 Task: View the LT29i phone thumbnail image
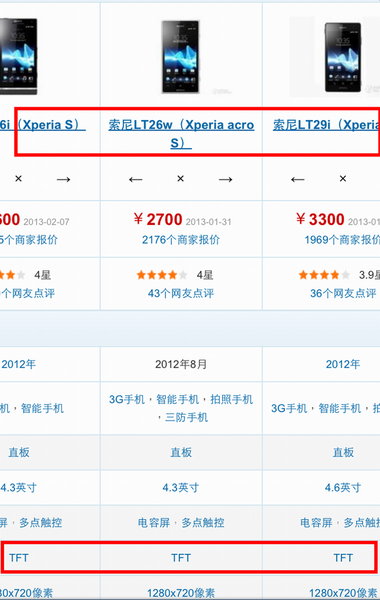(x=343, y=57)
